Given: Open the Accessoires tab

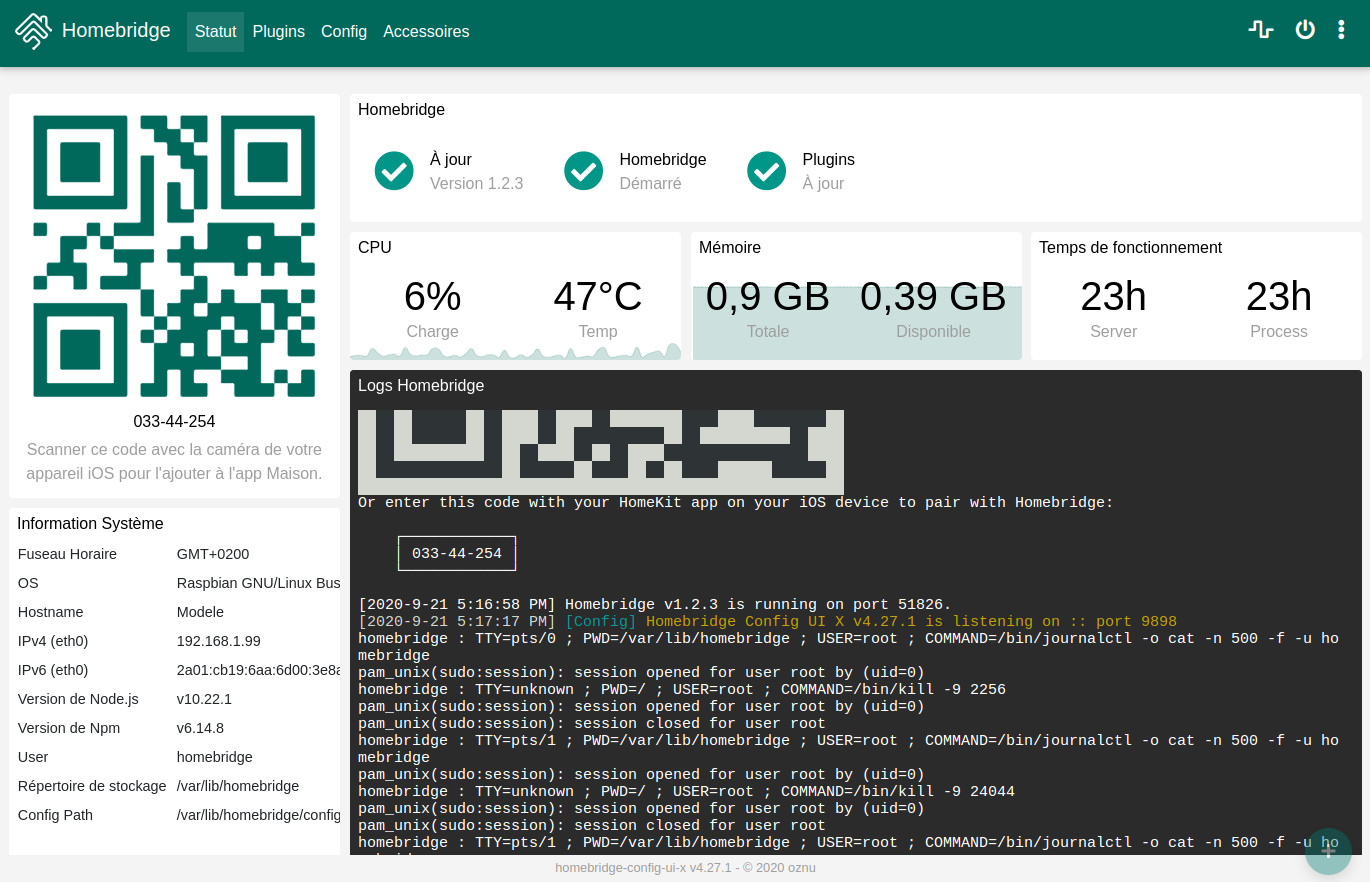Looking at the screenshot, I should click(x=426, y=32).
